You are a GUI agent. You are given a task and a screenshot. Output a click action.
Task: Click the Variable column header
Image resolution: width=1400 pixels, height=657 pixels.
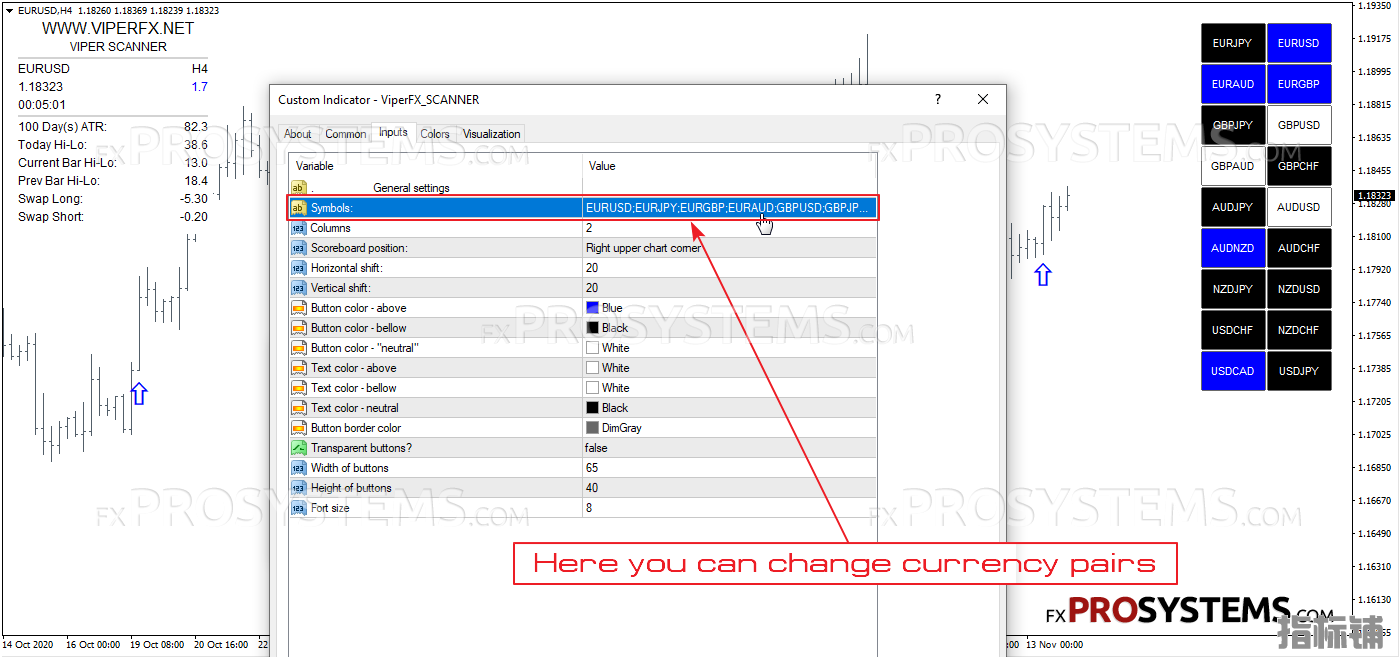point(435,166)
